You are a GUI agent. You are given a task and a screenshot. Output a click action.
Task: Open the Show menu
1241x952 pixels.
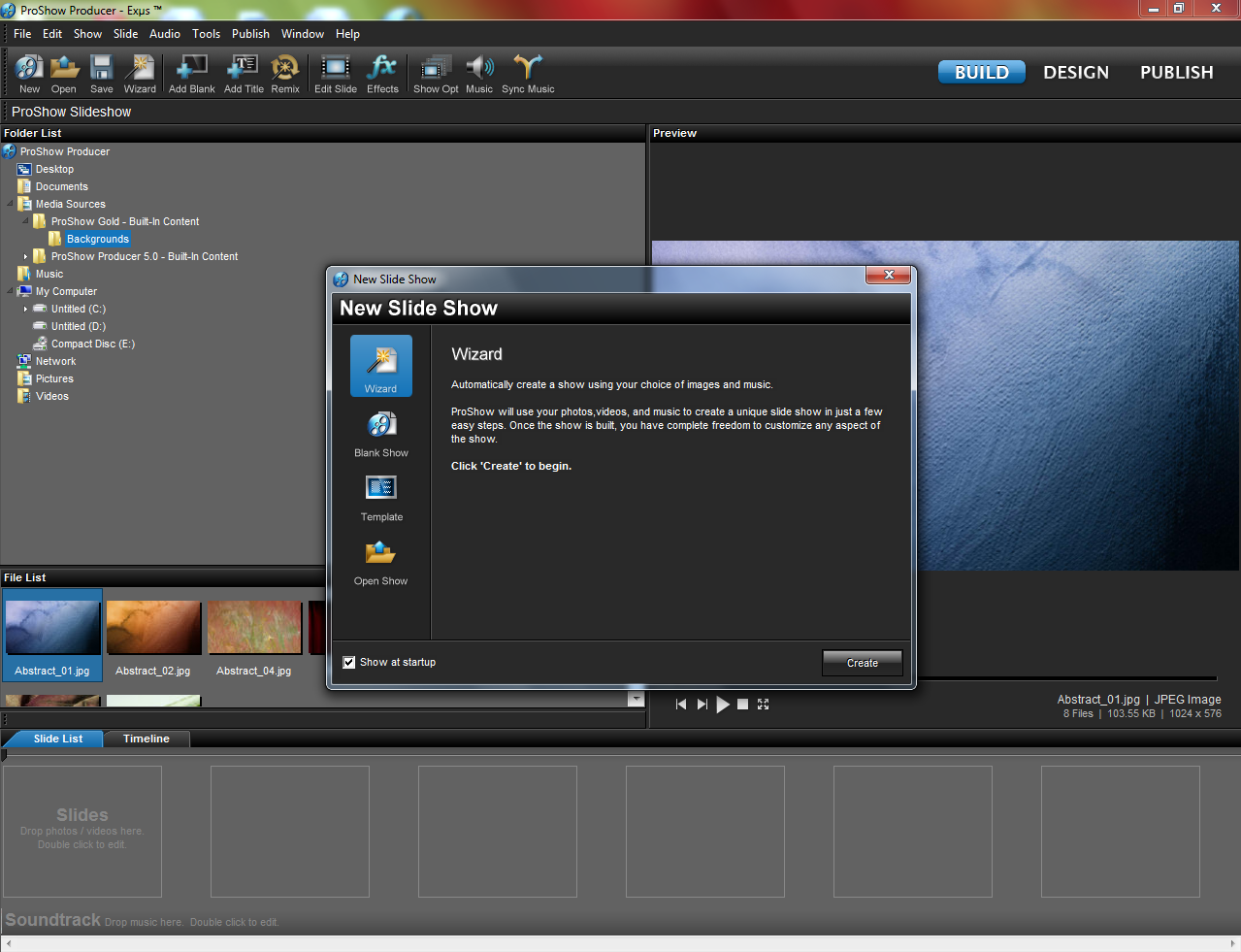coord(87,34)
